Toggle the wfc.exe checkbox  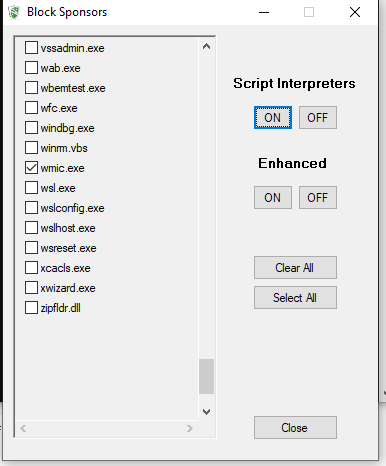(x=31, y=108)
